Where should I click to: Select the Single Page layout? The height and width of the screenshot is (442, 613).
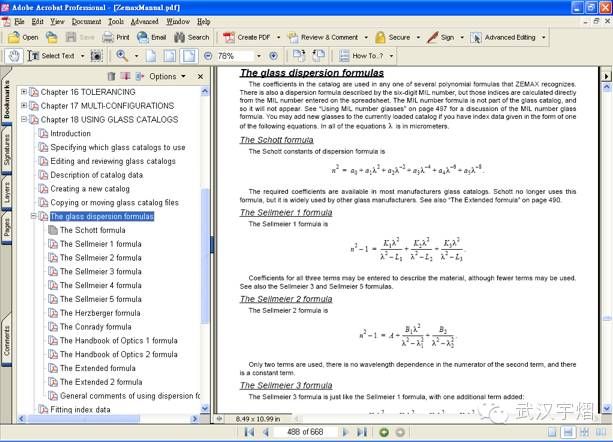[552, 432]
